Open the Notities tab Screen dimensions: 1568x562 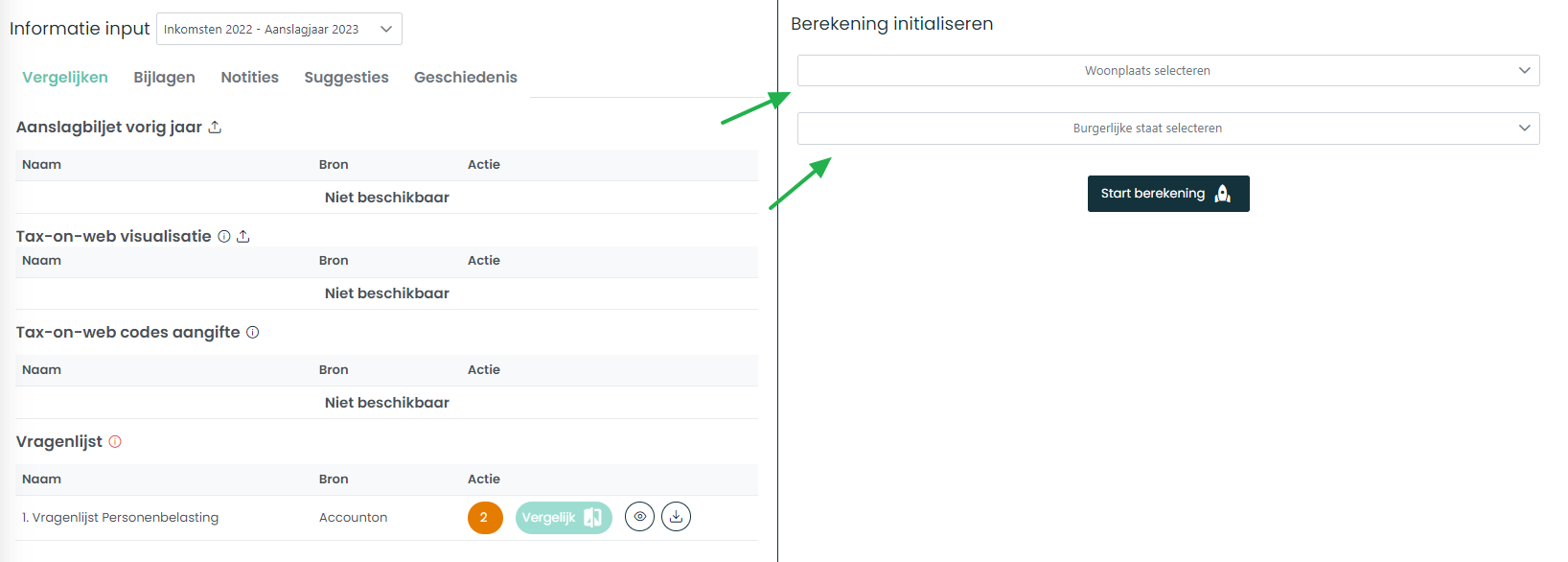tap(249, 77)
